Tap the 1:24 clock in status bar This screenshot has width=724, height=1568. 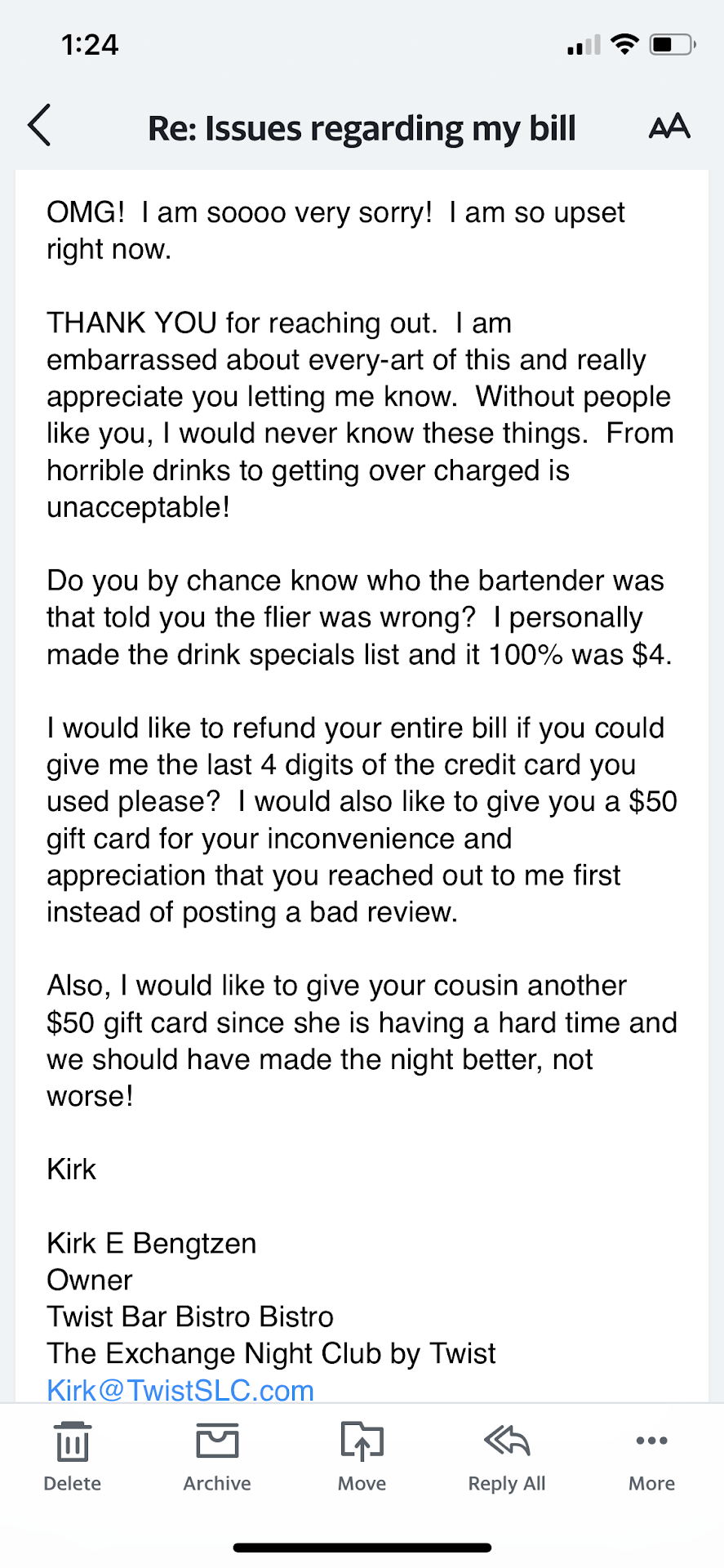tap(90, 44)
